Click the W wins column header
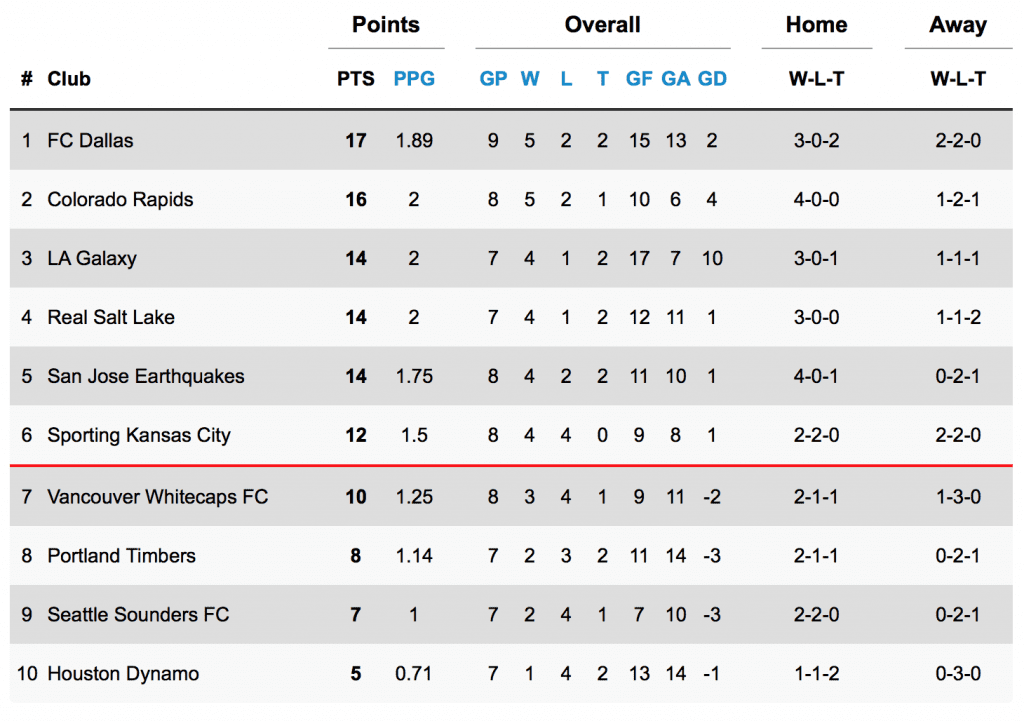The image size is (1024, 721). point(530,79)
